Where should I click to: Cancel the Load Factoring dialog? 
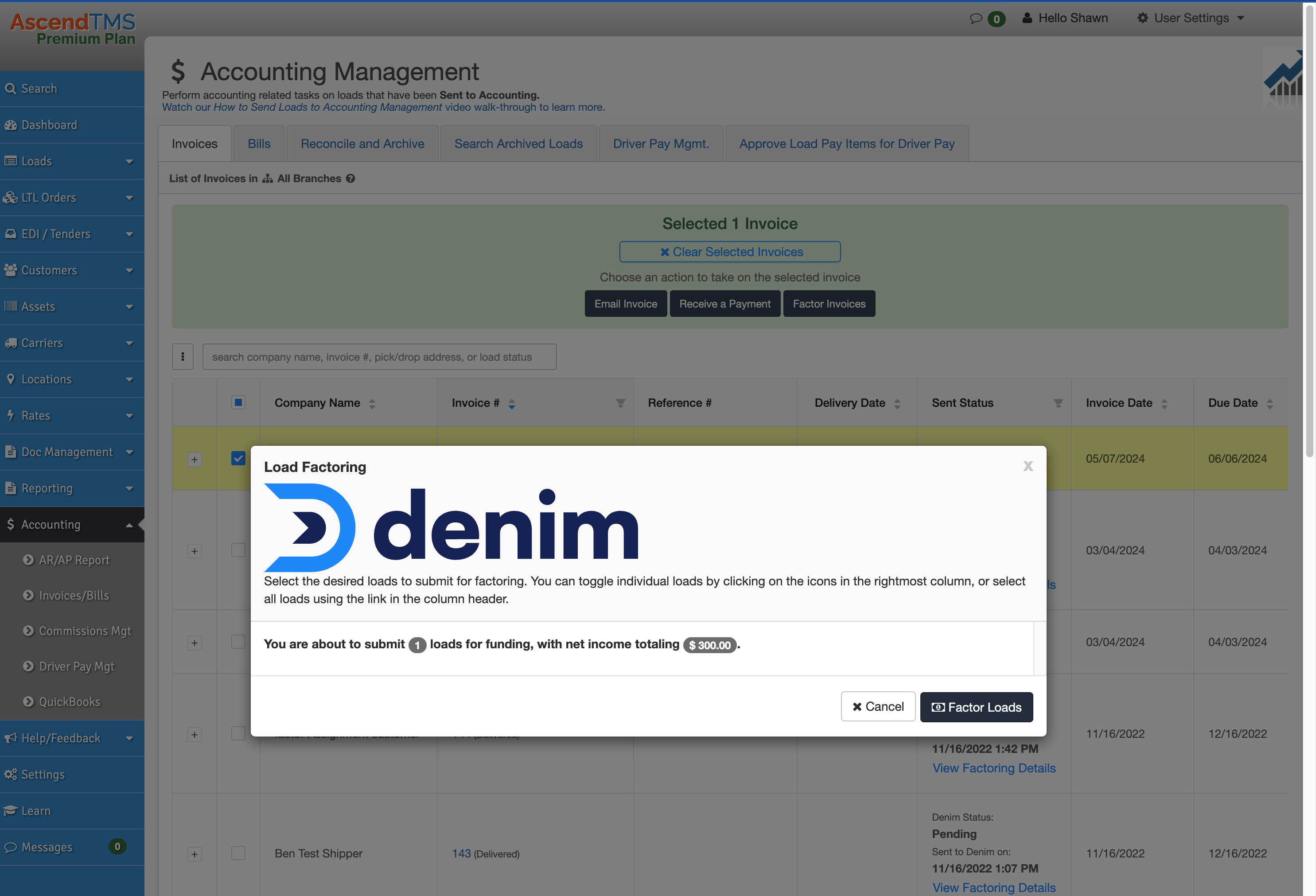pyautogui.click(x=878, y=706)
